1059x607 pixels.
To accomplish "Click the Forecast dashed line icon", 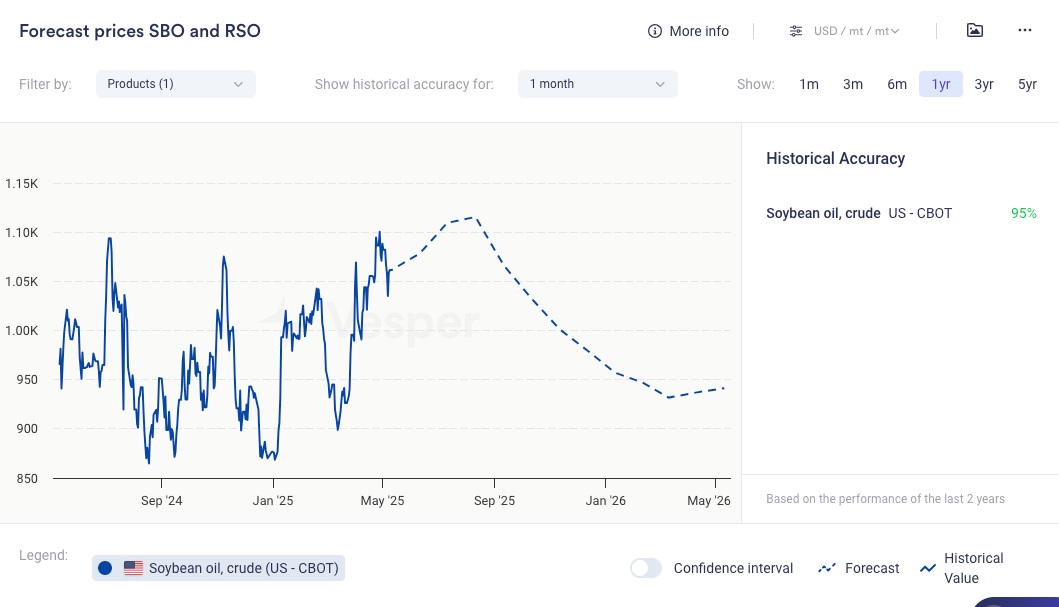I will [x=827, y=568].
